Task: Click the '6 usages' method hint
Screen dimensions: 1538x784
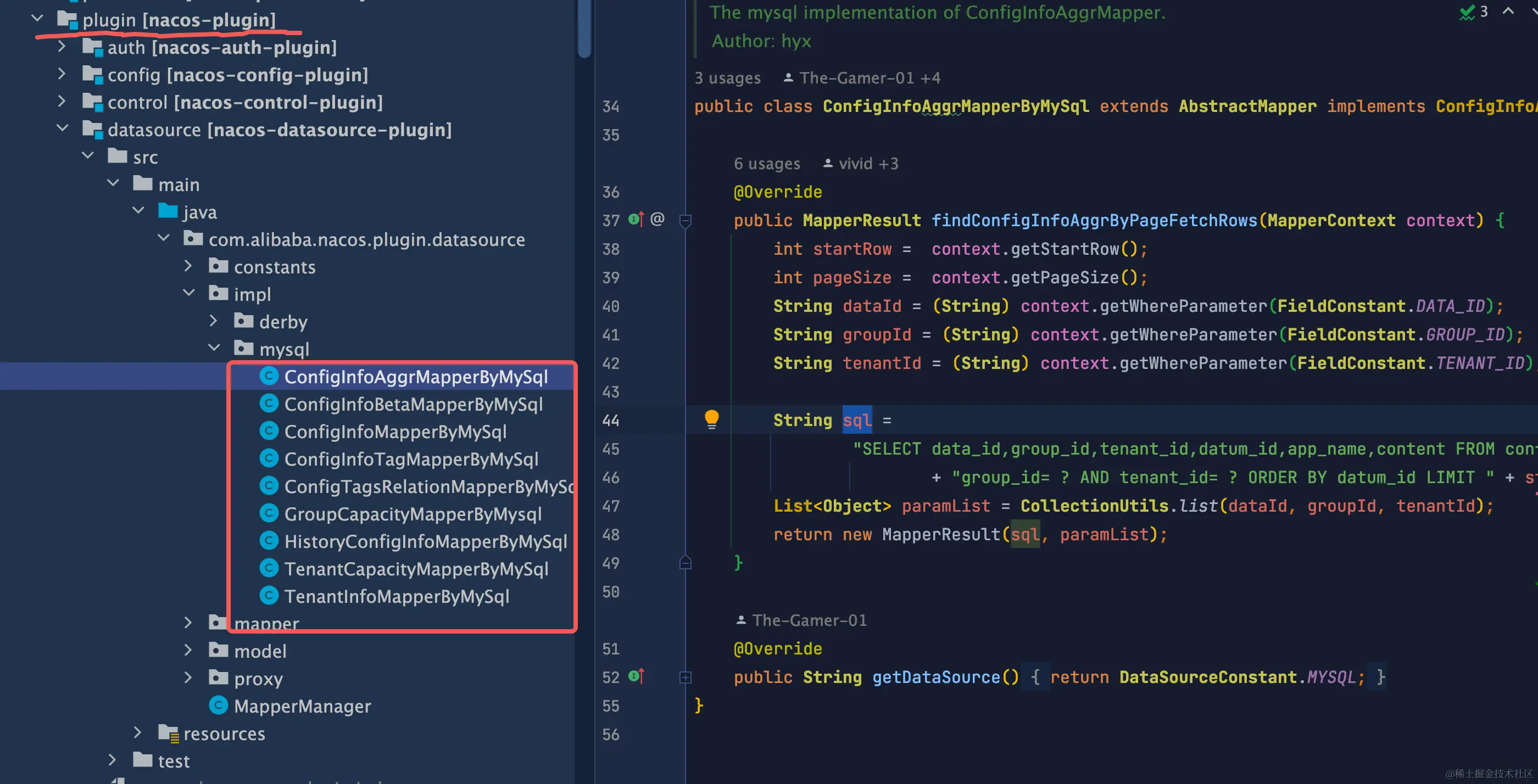Action: [x=766, y=164]
